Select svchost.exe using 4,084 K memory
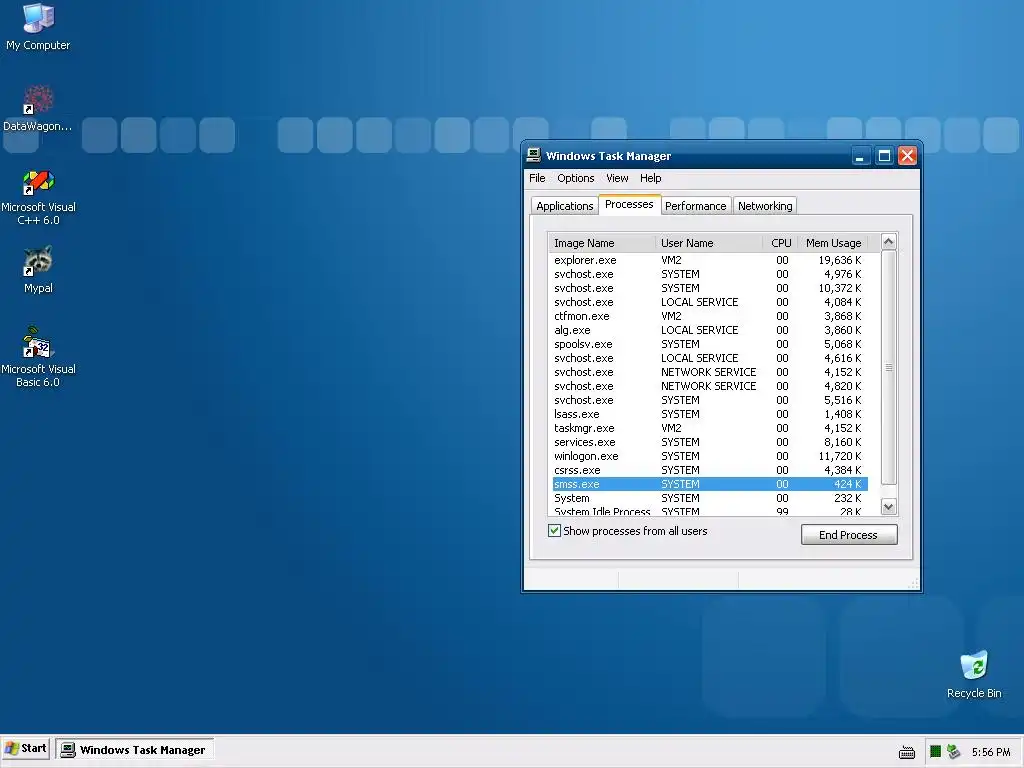Viewport: 1024px width, 768px height. (x=709, y=302)
